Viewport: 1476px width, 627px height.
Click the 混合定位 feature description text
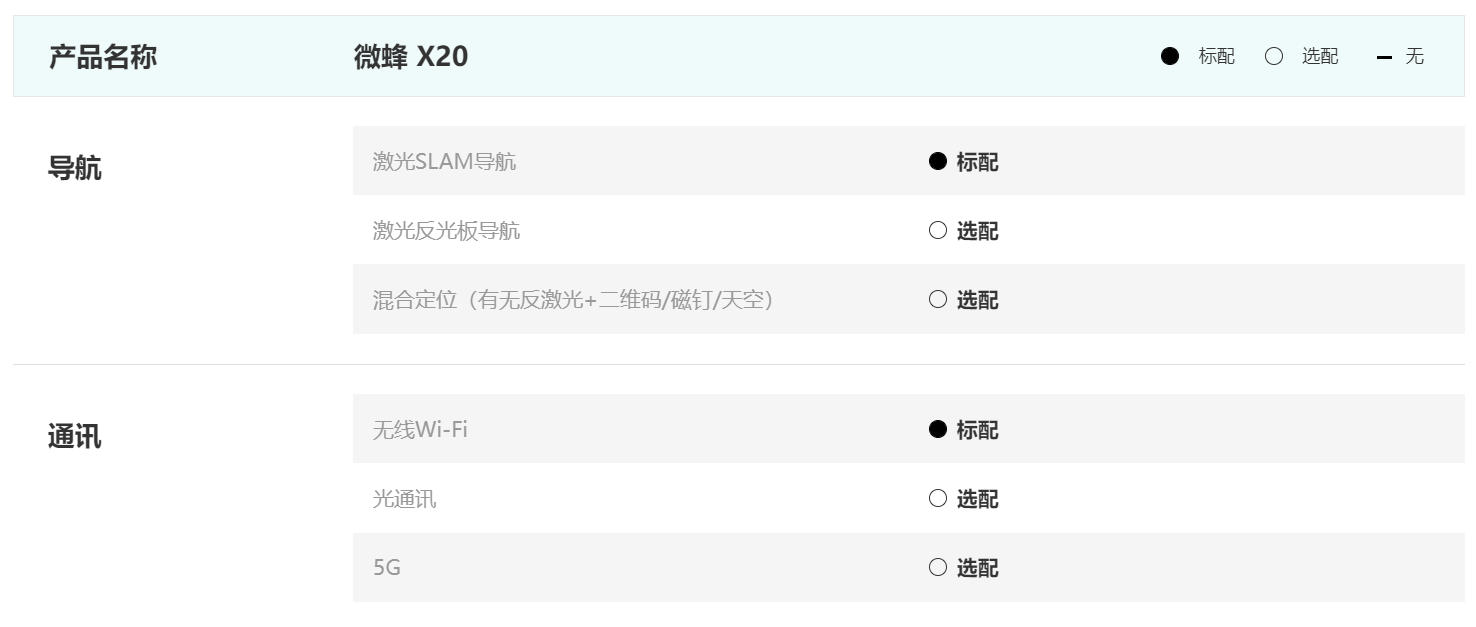(x=573, y=299)
